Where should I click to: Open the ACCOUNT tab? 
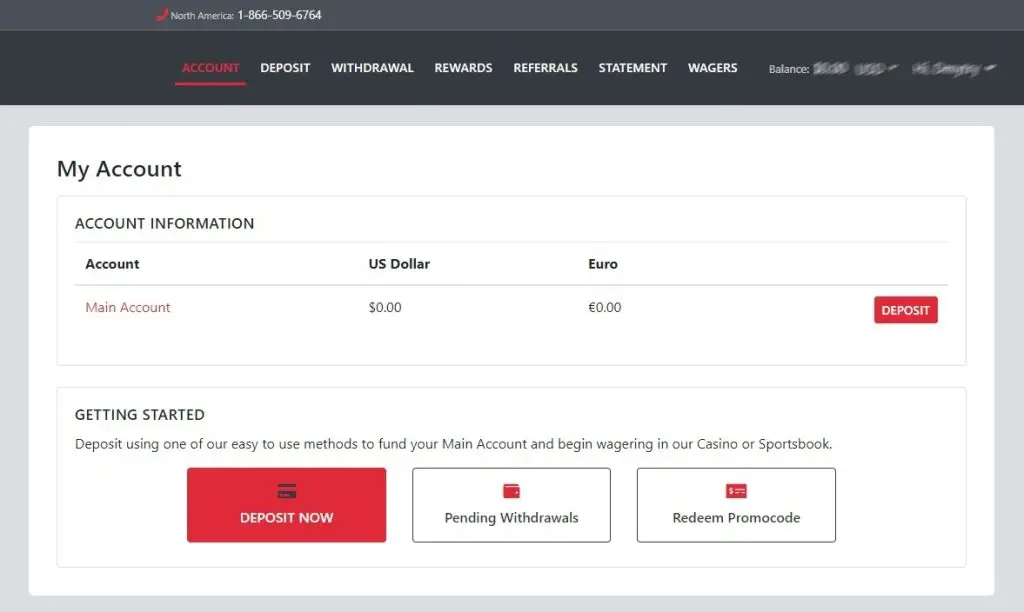click(210, 68)
